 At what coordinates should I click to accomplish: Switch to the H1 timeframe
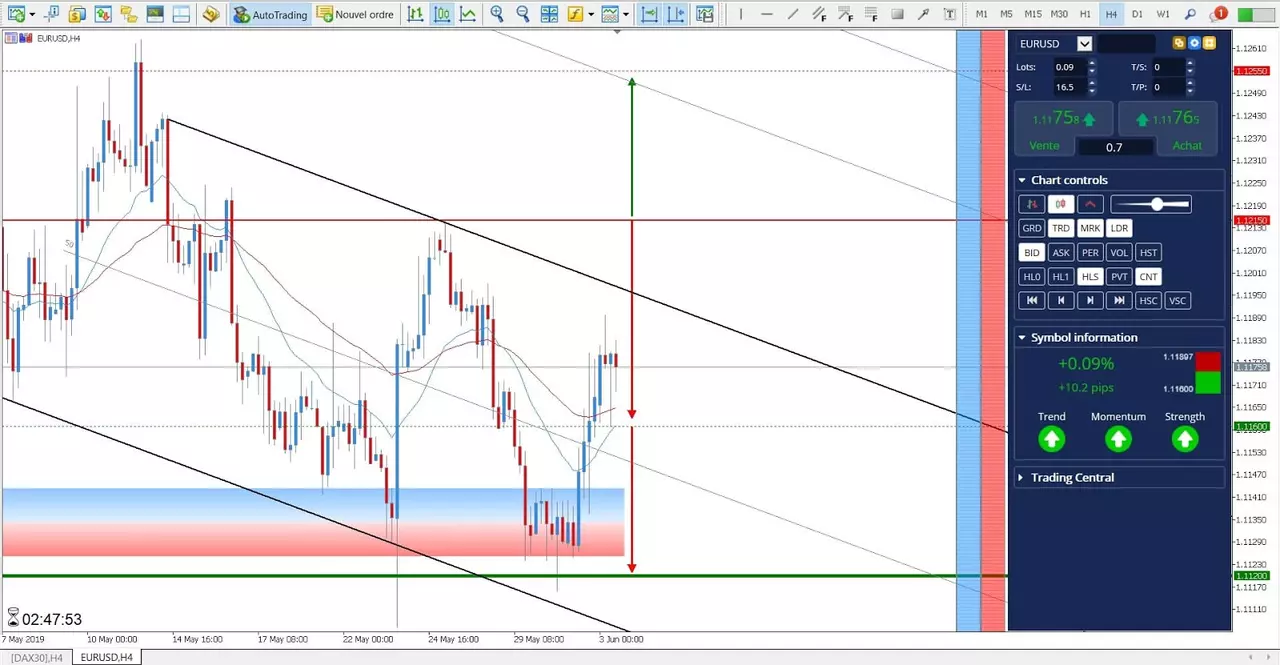click(x=1085, y=14)
